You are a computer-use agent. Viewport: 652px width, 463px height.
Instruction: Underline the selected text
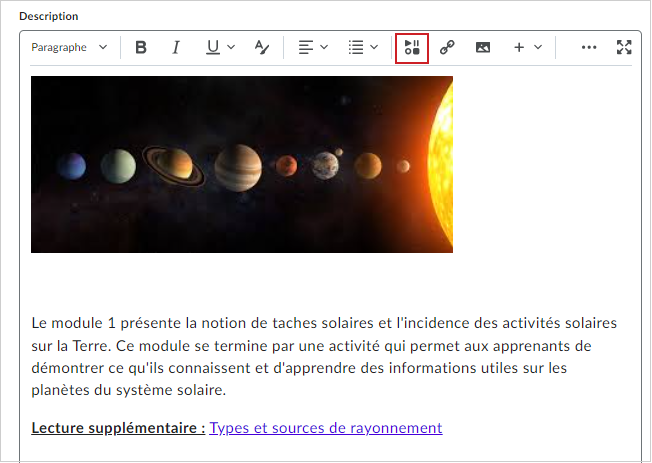click(213, 47)
